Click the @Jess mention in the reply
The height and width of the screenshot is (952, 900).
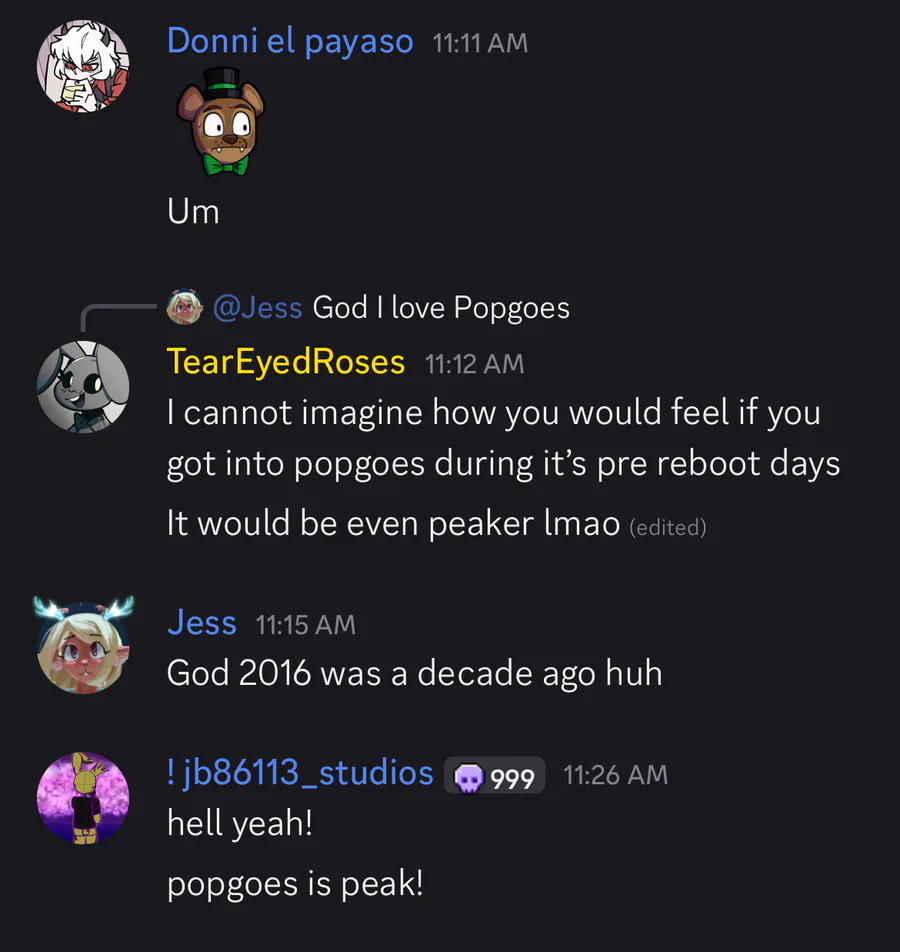[x=257, y=308]
